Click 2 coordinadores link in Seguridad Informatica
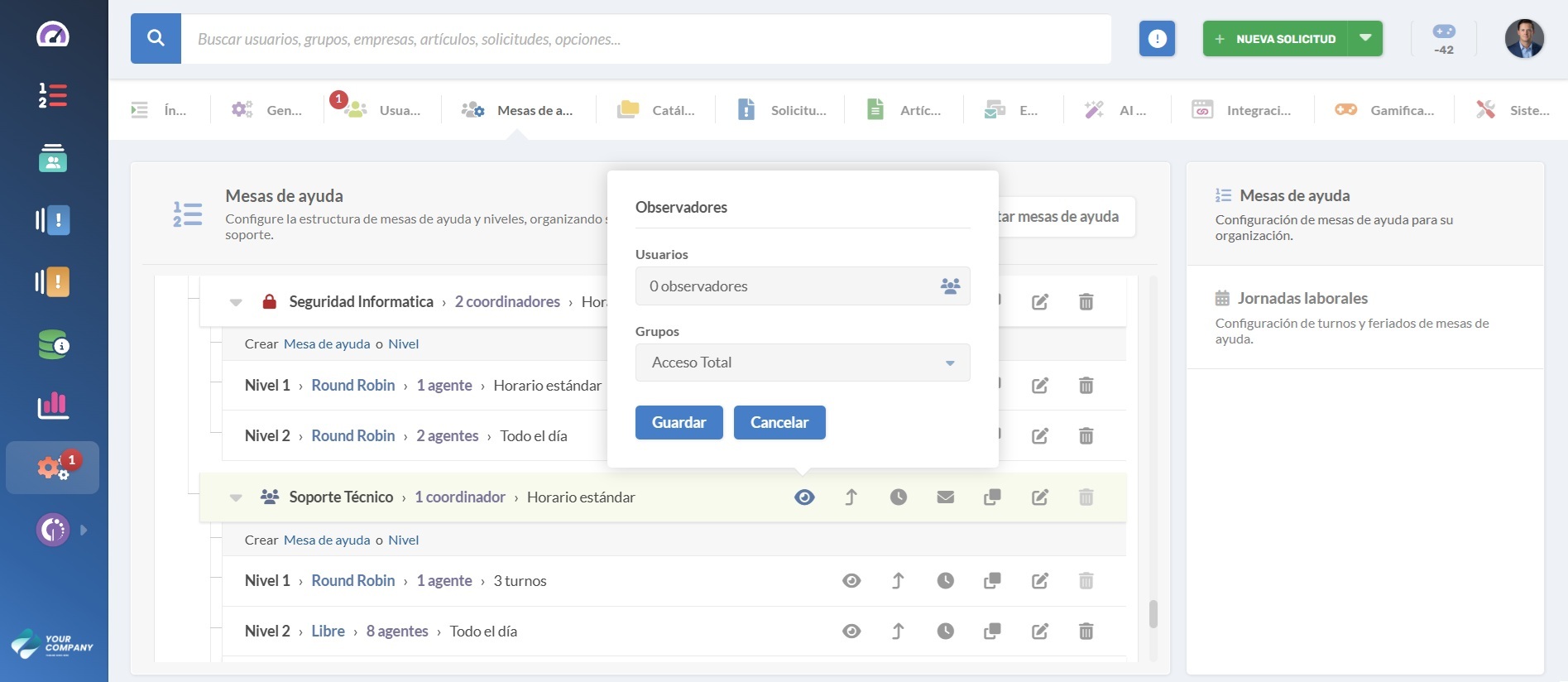This screenshot has height=682, width=1568. tap(507, 301)
